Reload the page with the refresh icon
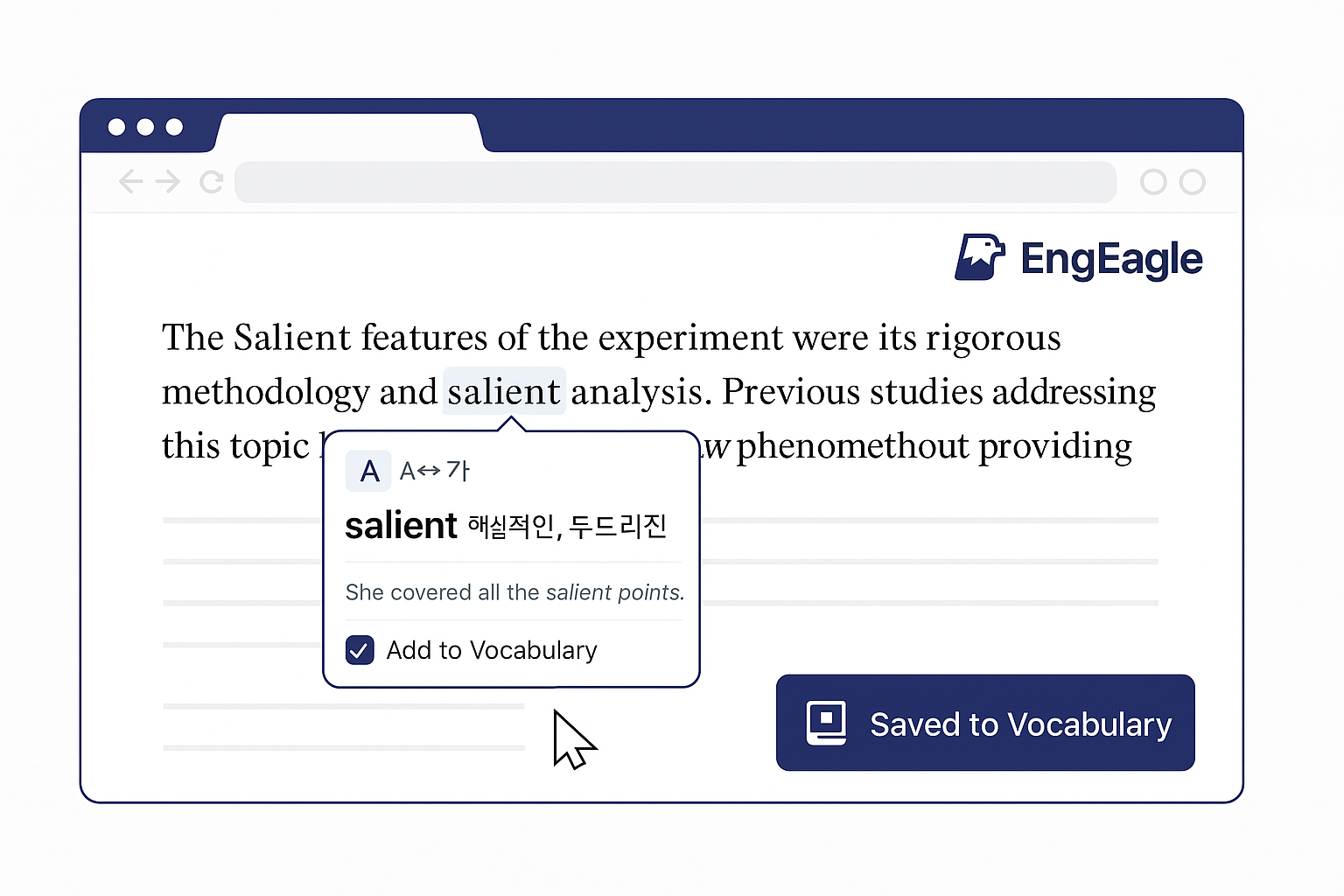The image size is (1344, 896). tap(211, 182)
